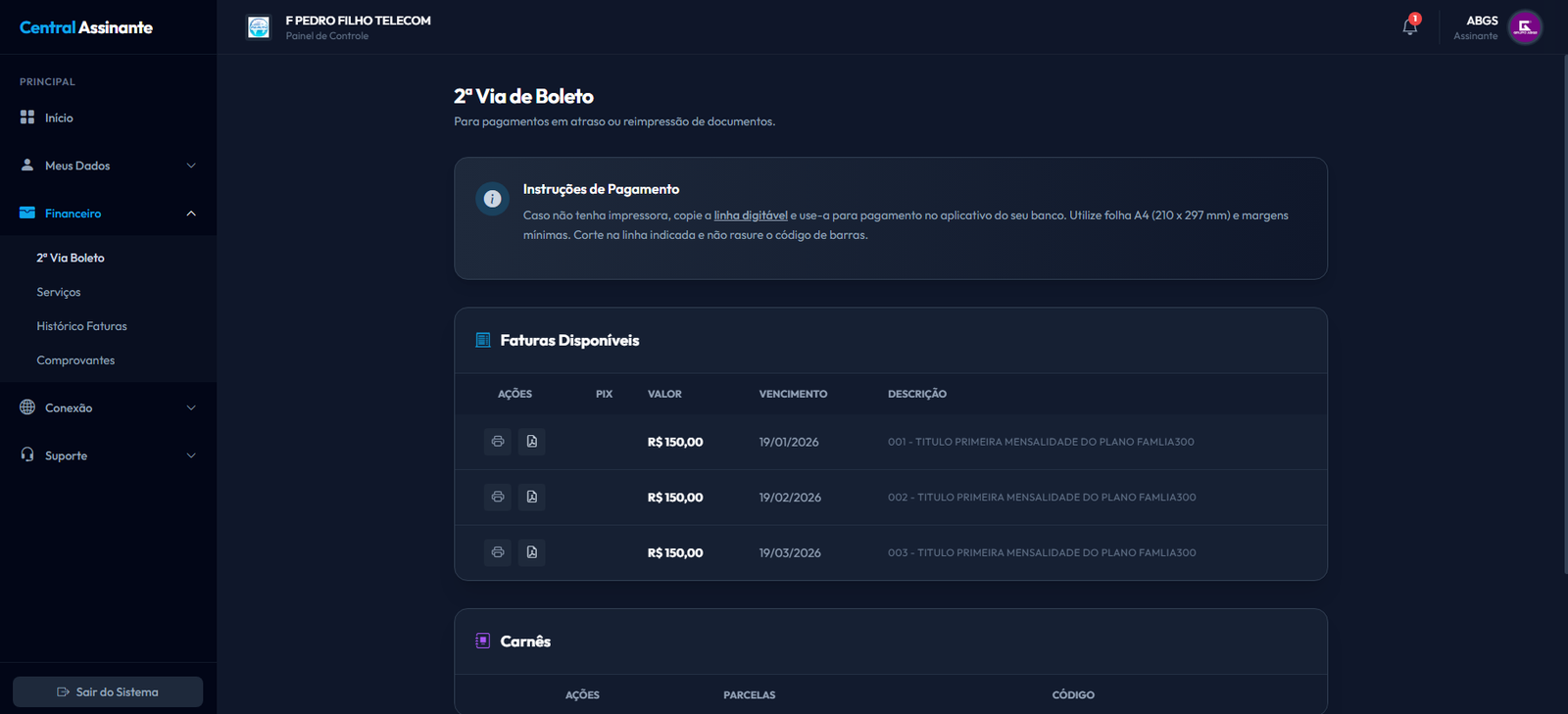Open PDF icon for 19/01/2026 invoice
Screen dimensions: 1568x714
(531, 442)
